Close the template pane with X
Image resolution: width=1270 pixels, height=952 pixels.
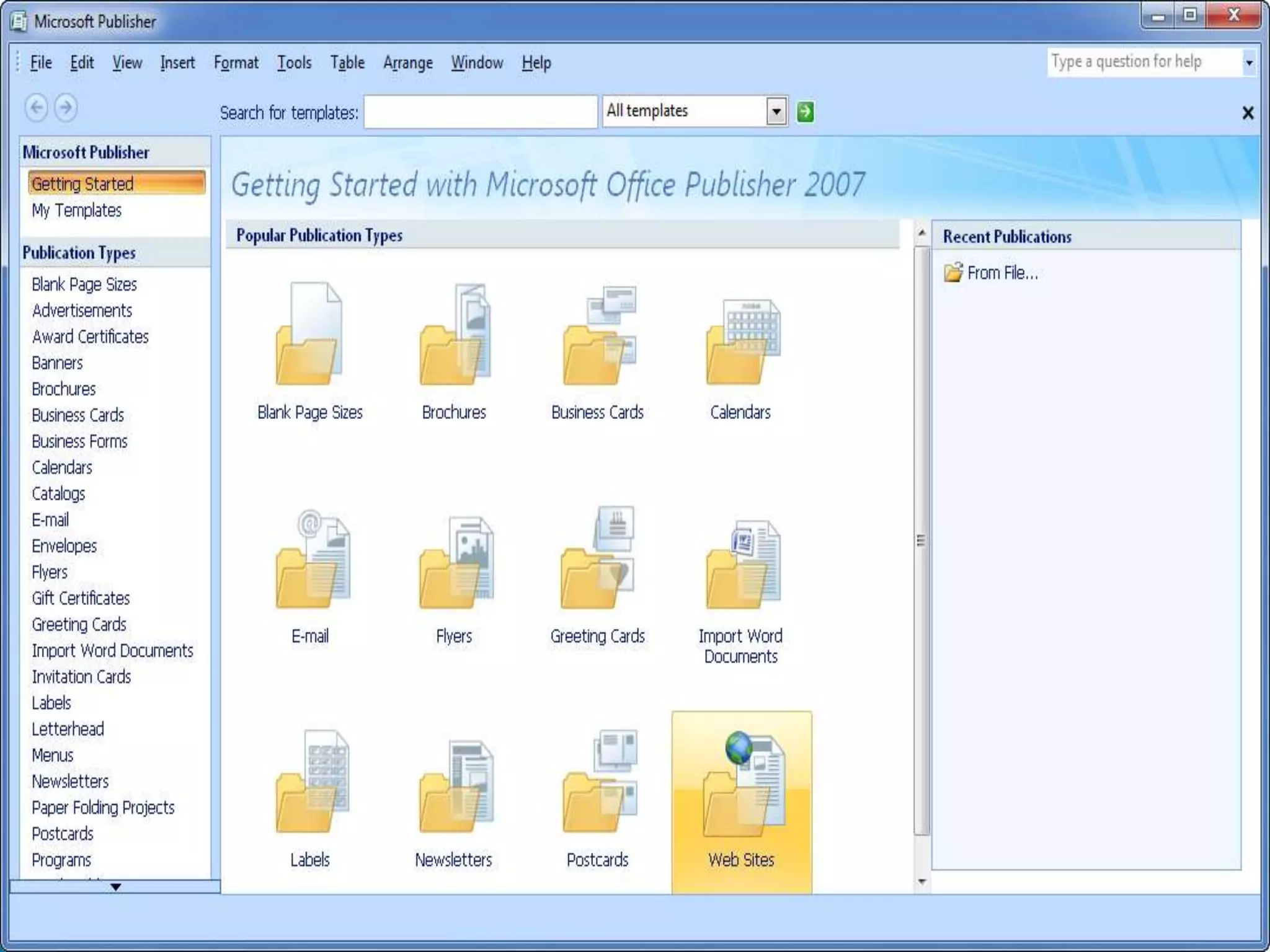coord(1248,113)
